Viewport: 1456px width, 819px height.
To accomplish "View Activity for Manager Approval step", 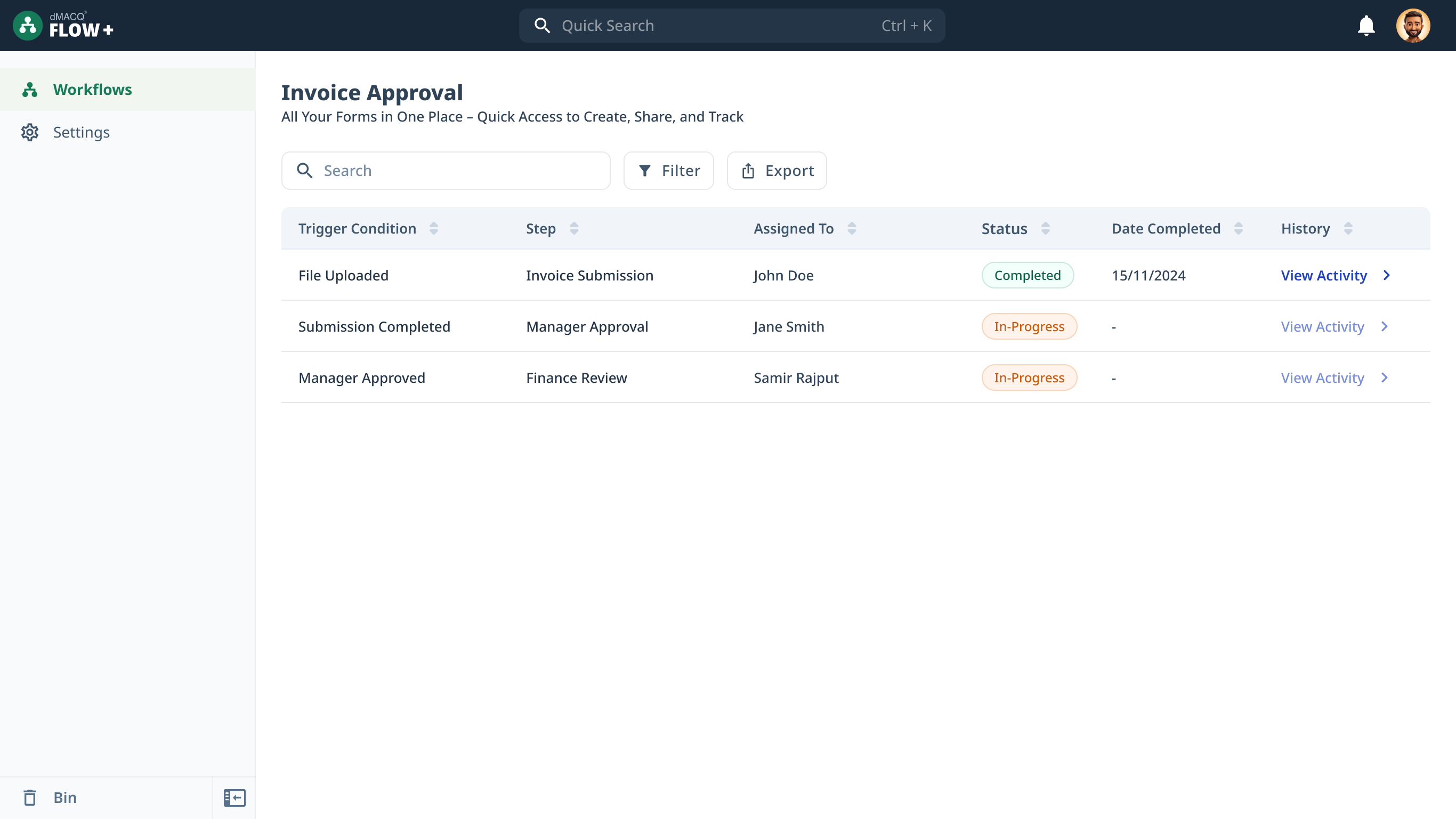I will click(1322, 327).
